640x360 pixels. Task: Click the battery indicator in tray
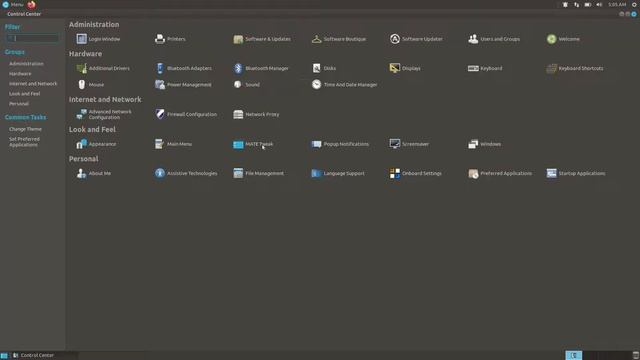coord(588,4)
